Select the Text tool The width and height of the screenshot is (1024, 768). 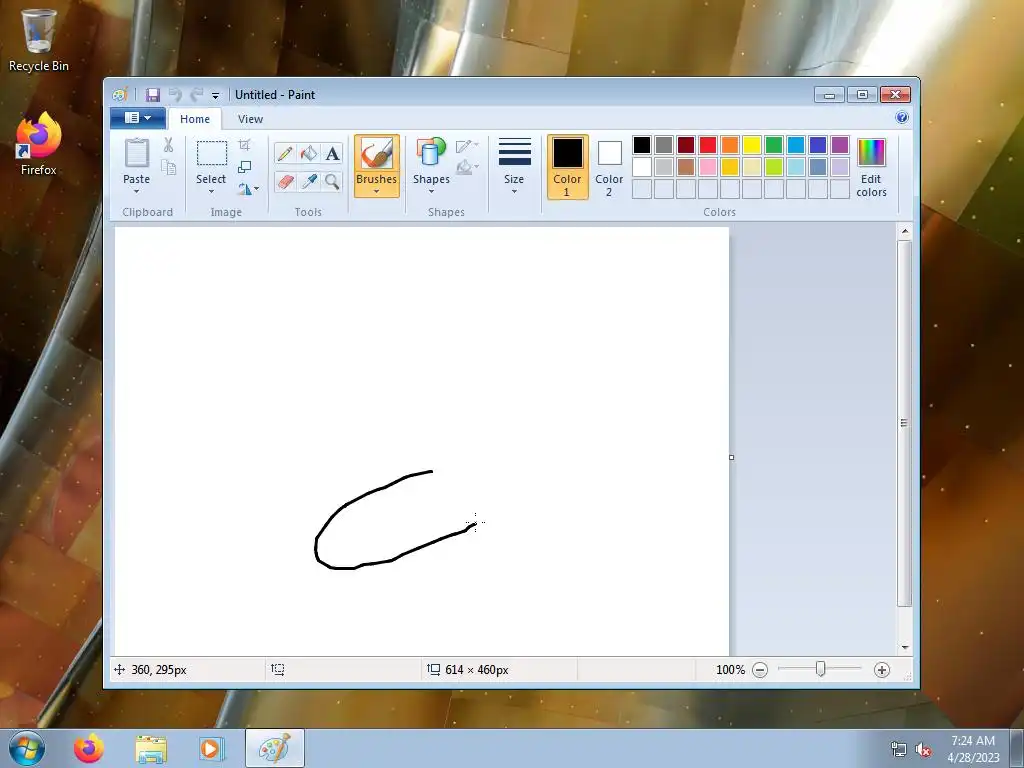(x=332, y=153)
